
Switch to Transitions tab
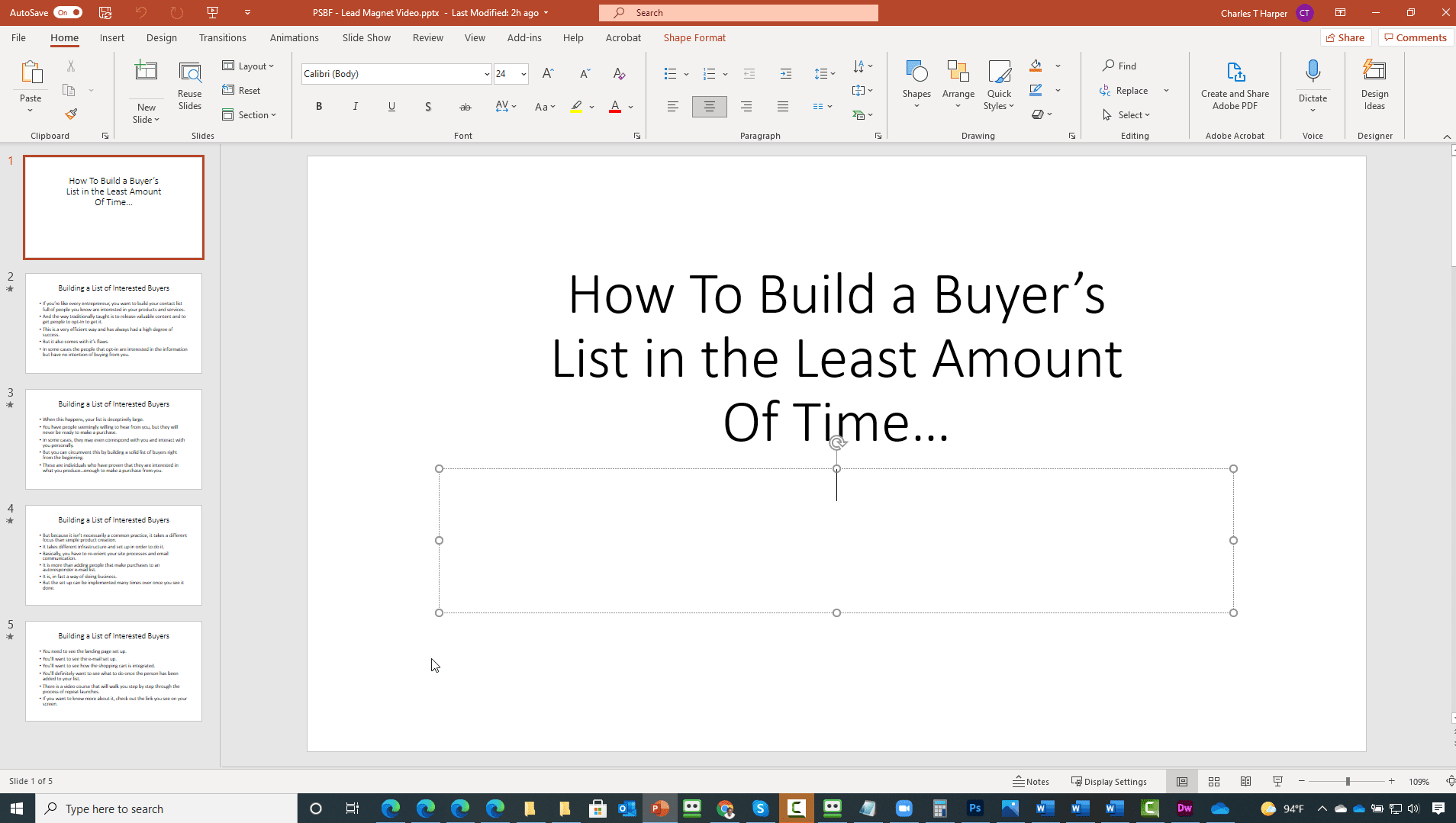222,37
